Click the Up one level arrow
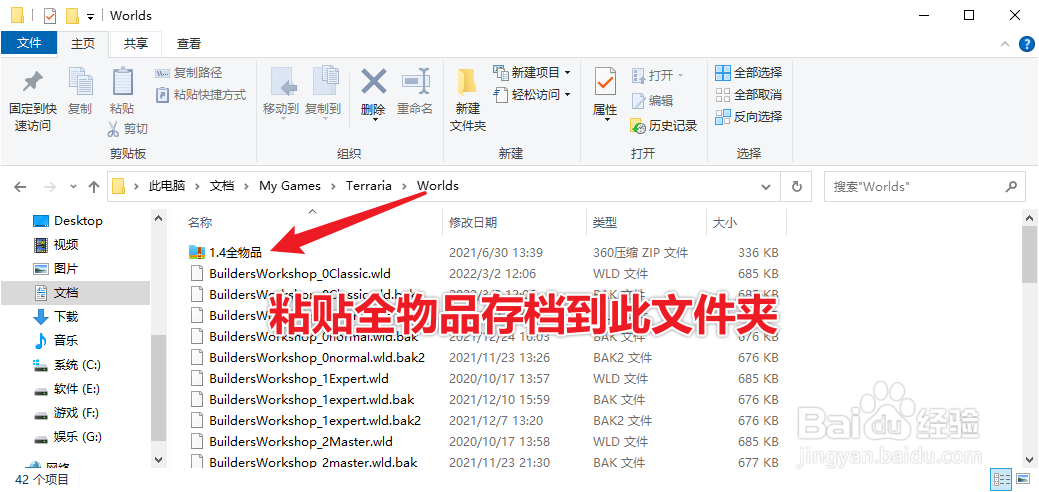Image resolution: width=1039 pixels, height=492 pixels. pos(94,187)
